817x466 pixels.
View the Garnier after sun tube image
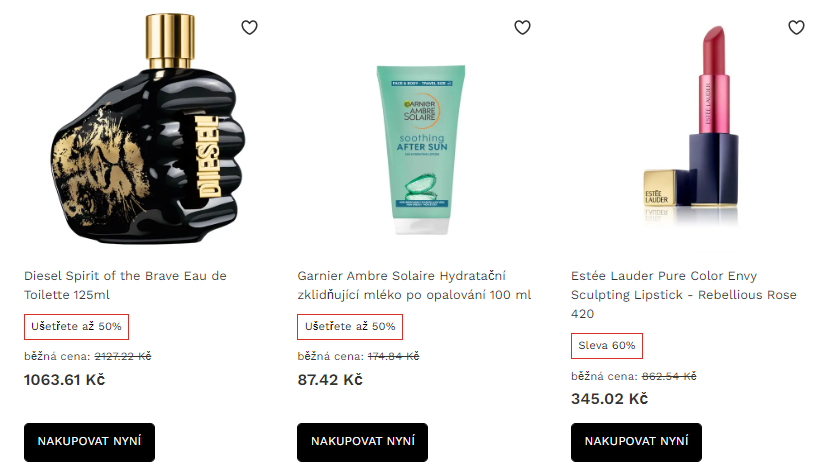coord(421,150)
